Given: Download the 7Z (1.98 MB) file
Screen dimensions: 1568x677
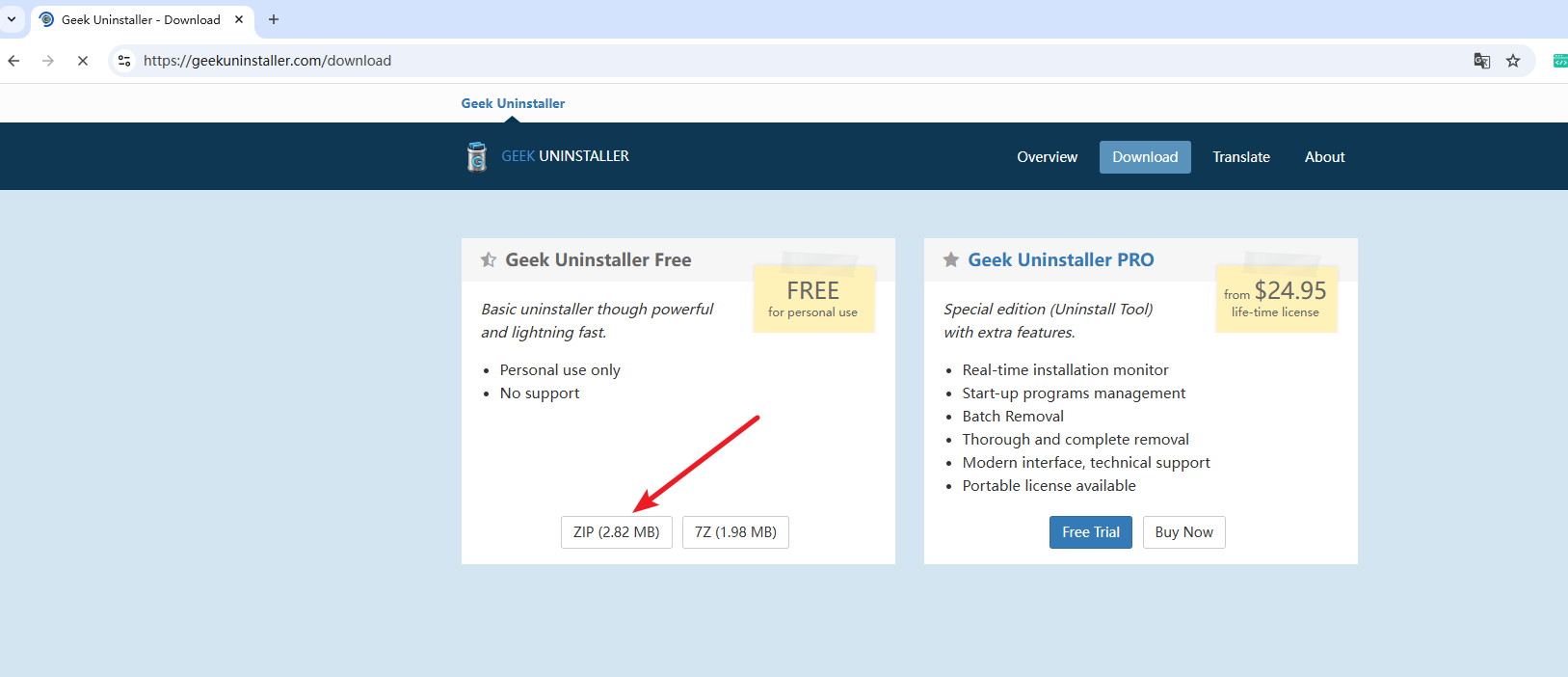Looking at the screenshot, I should 735,532.
